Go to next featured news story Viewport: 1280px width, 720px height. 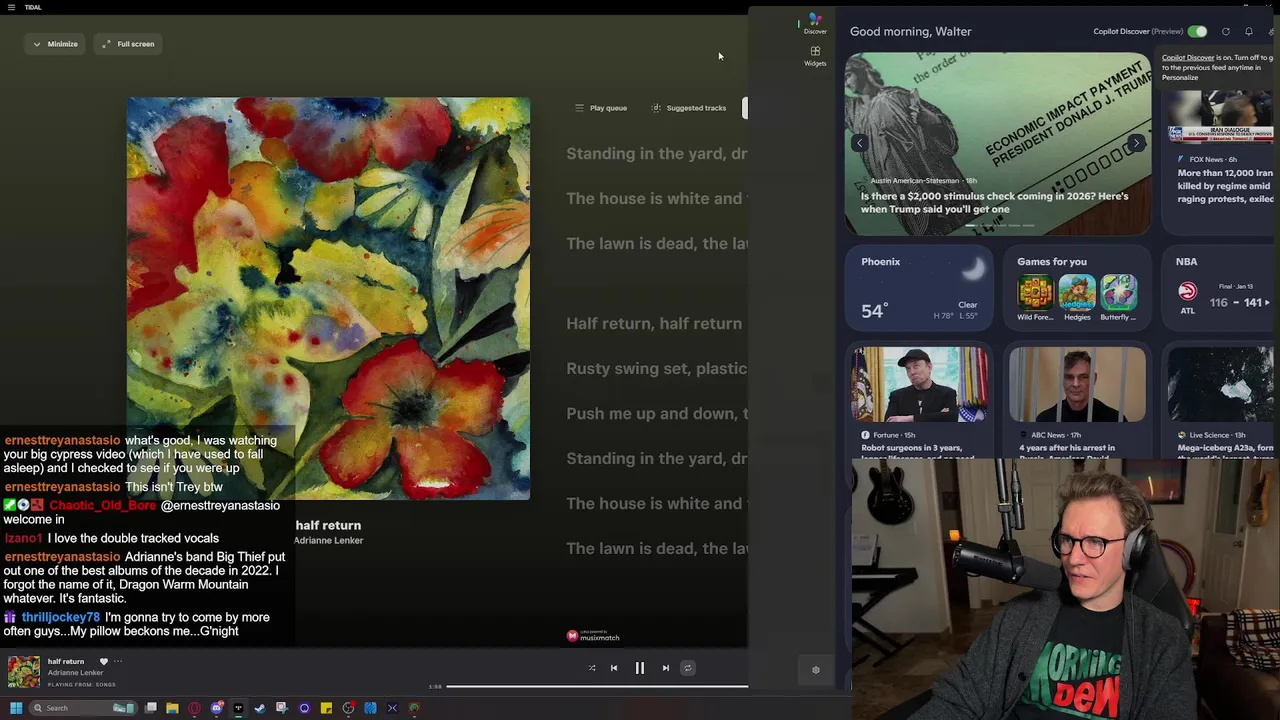coord(1136,143)
